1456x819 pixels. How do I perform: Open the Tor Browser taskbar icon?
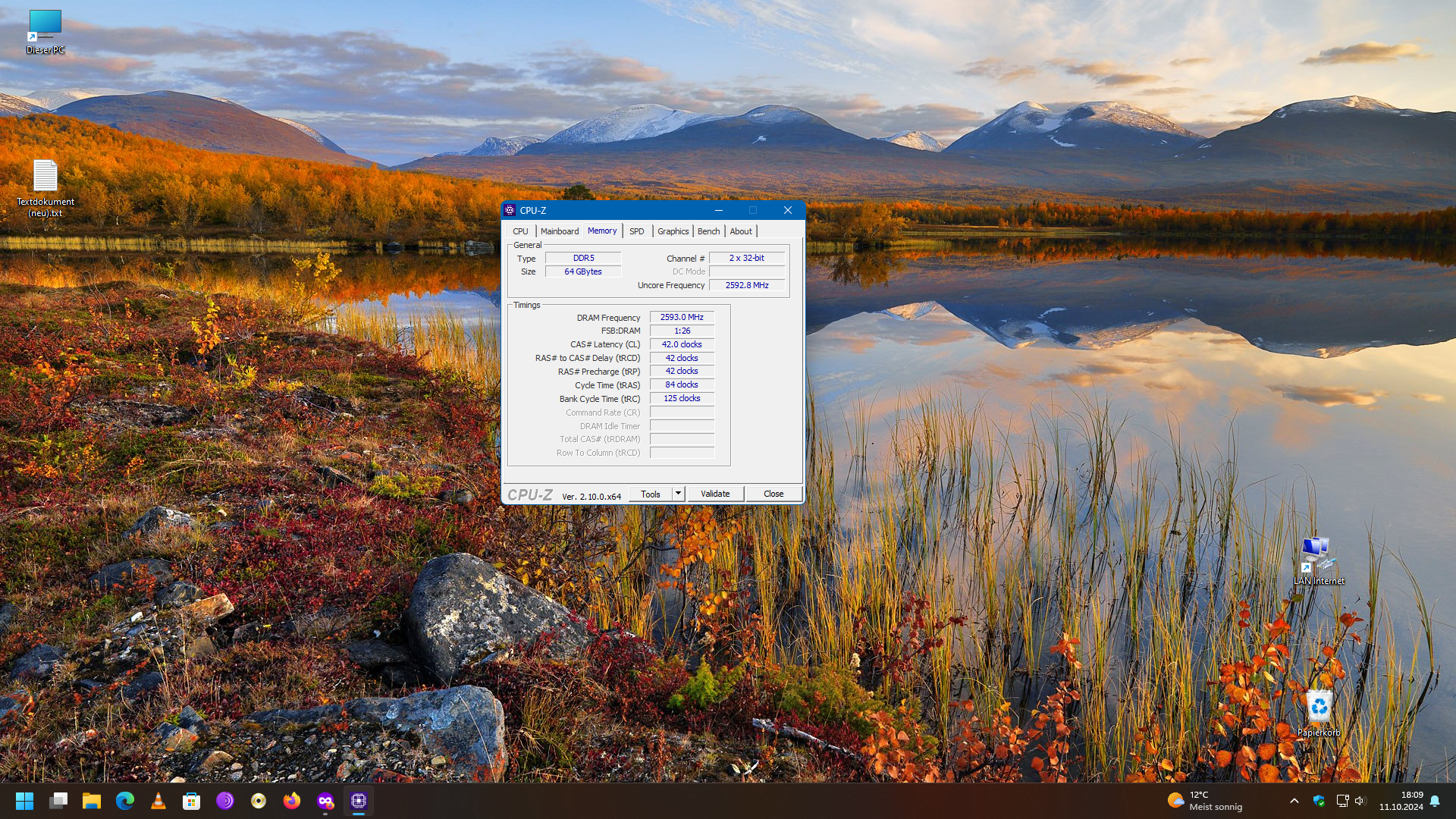[225, 801]
